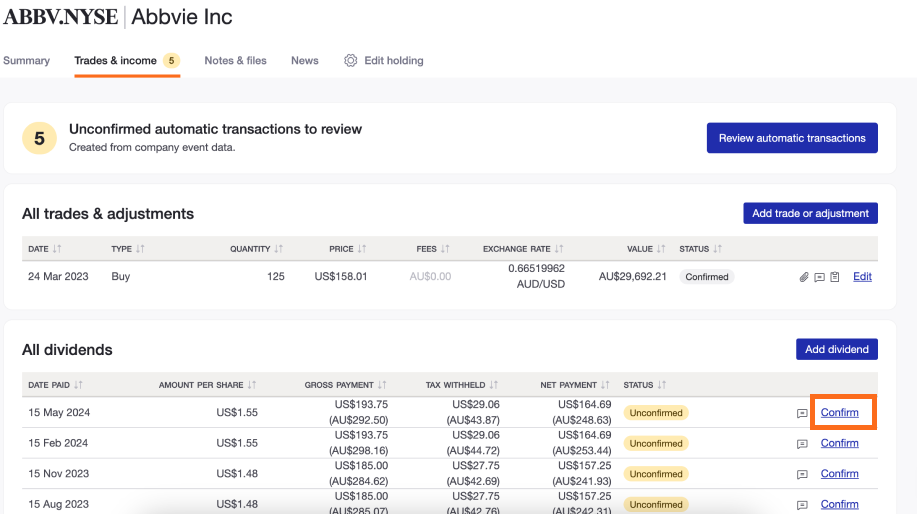Sort dividends by Amount Per Share

[252, 385]
